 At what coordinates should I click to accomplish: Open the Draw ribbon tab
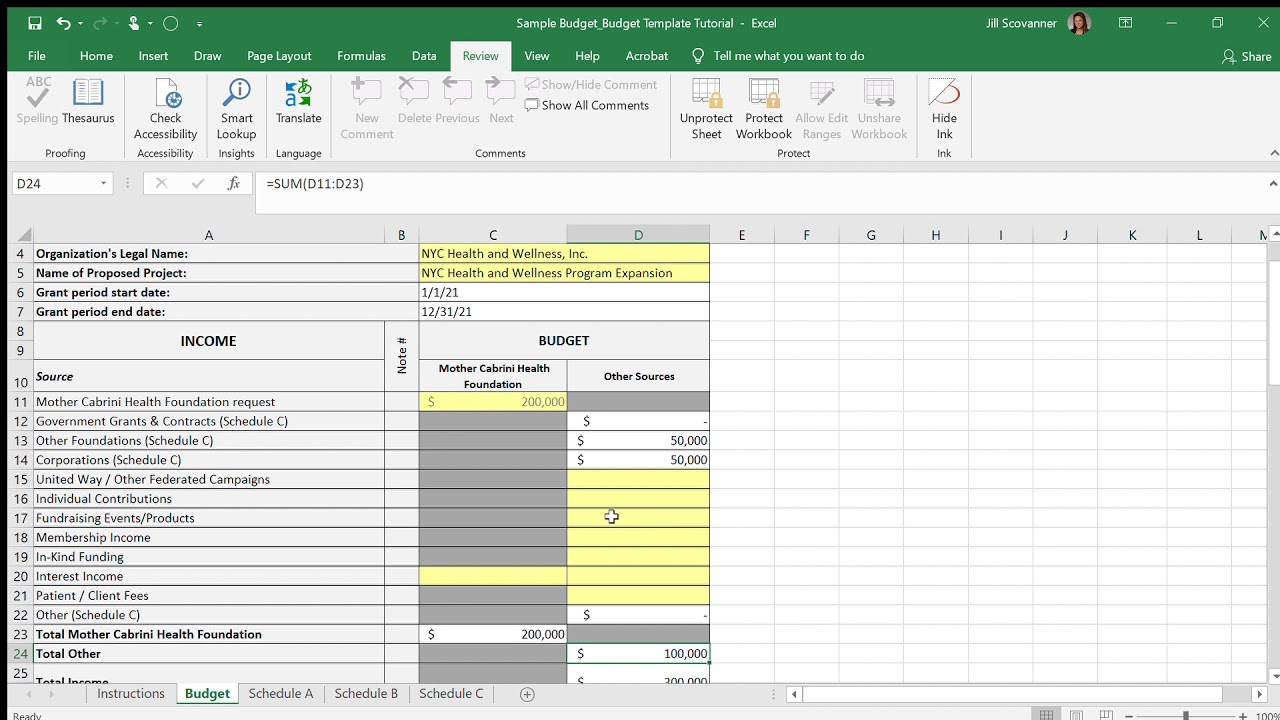[208, 56]
